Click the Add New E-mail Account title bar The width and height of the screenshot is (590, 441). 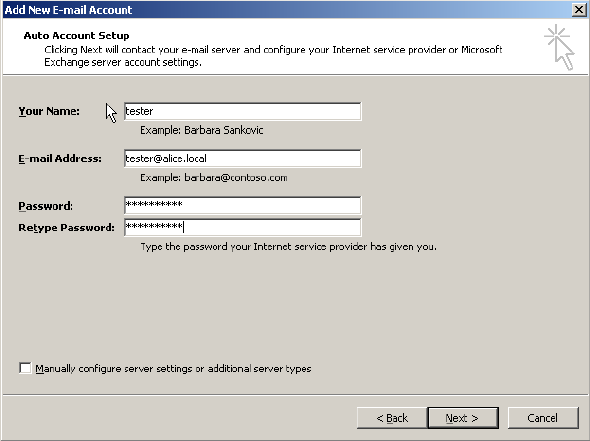coord(286,10)
